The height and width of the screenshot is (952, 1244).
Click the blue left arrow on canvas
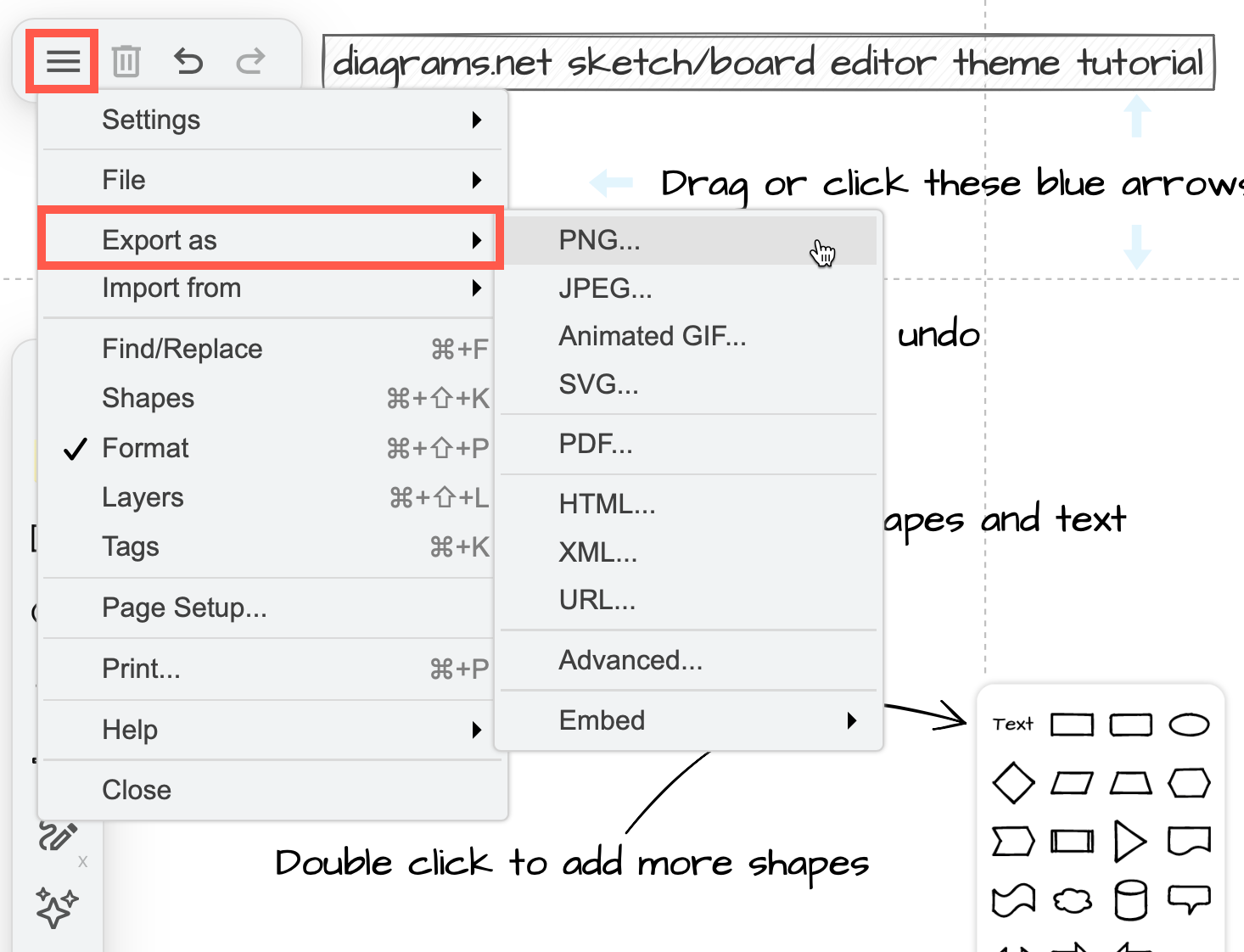(612, 182)
